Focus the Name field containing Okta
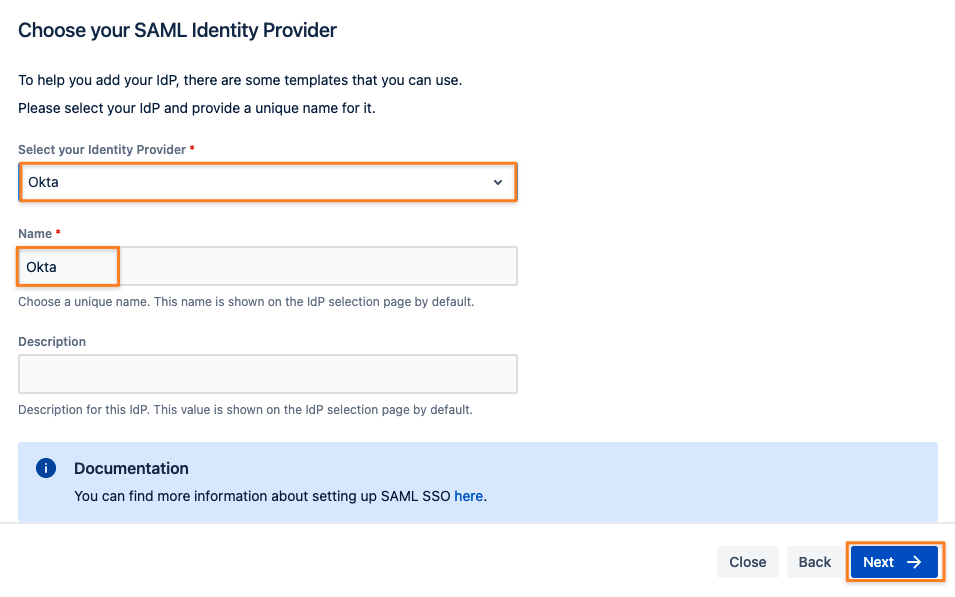Screen dimensions: 955x597 (x=268, y=266)
